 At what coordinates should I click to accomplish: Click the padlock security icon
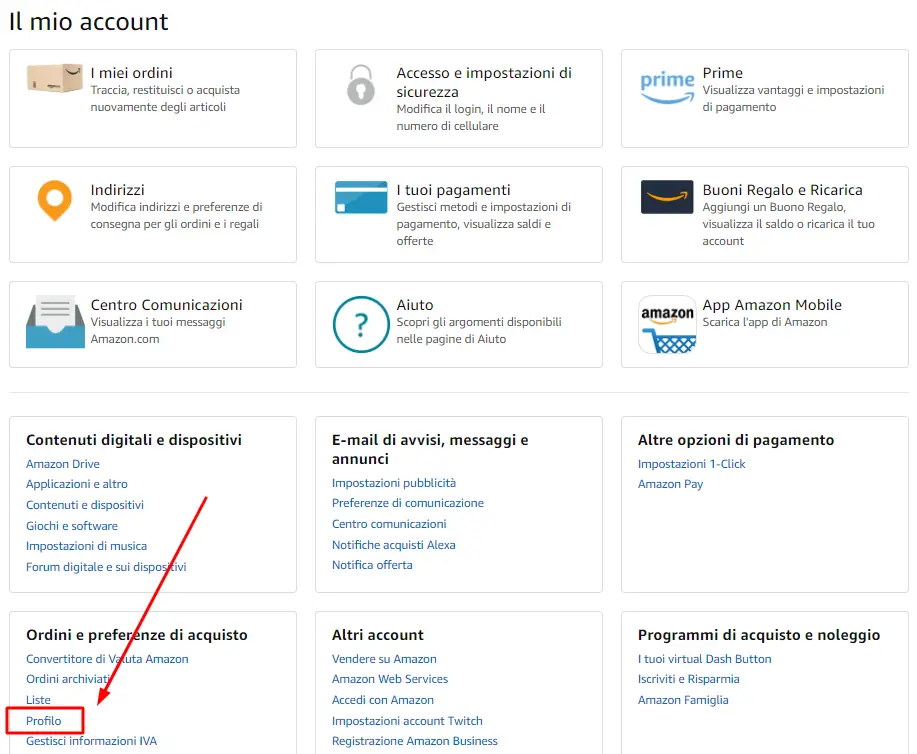point(361,85)
